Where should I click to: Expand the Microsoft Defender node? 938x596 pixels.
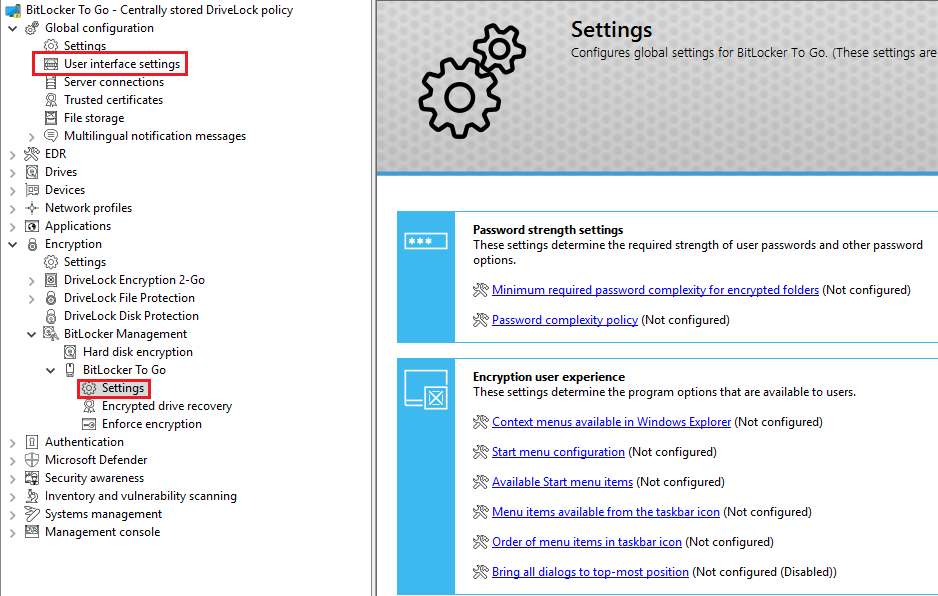pos(13,461)
